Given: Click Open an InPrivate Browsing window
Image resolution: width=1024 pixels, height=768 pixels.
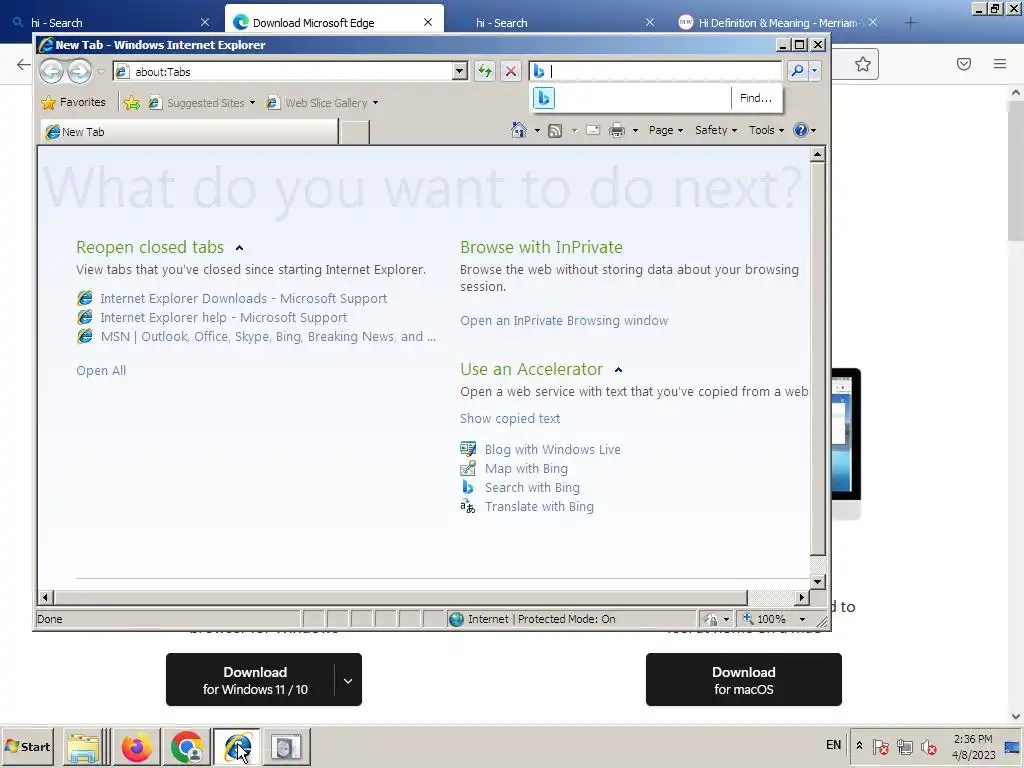Looking at the screenshot, I should click(x=564, y=321).
